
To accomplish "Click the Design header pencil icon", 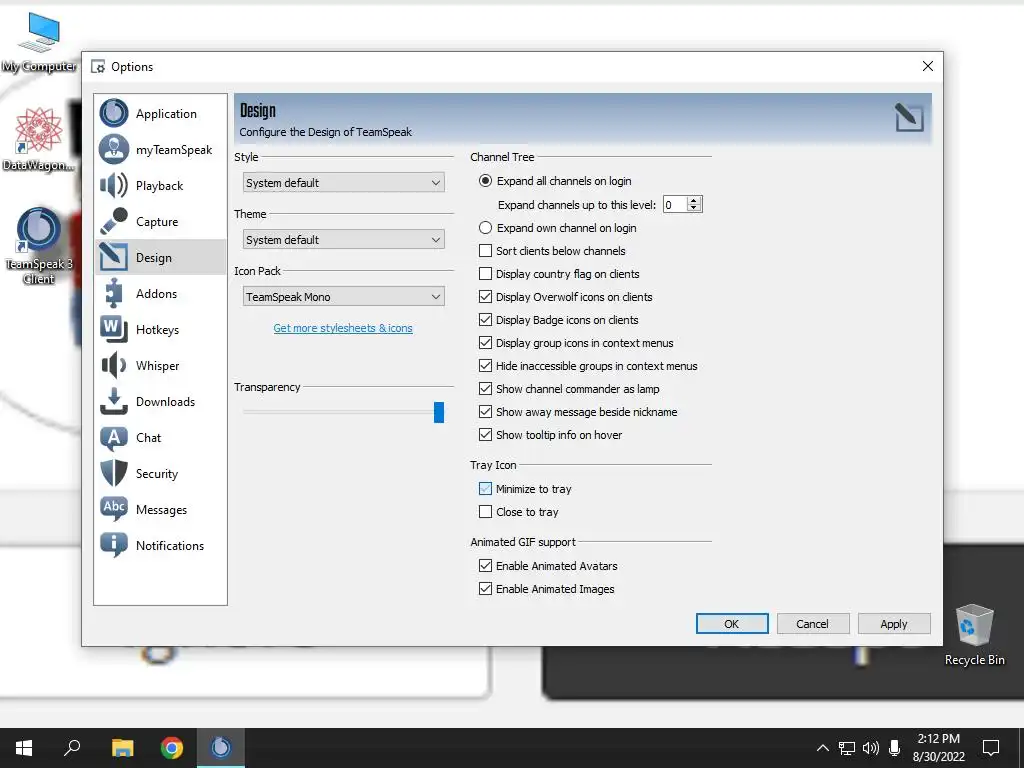I will click(909, 118).
